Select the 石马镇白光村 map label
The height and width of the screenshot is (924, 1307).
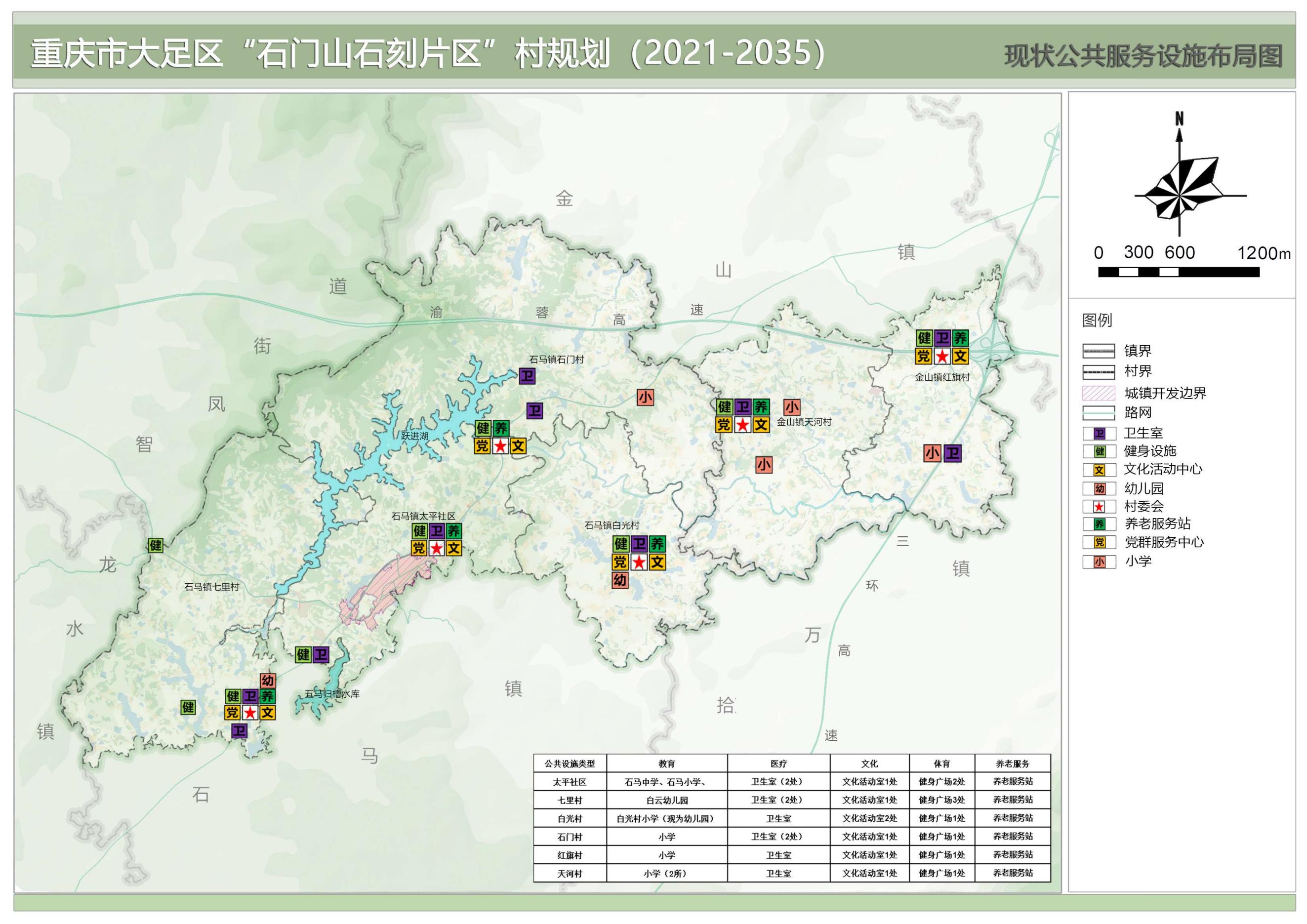coord(612,525)
